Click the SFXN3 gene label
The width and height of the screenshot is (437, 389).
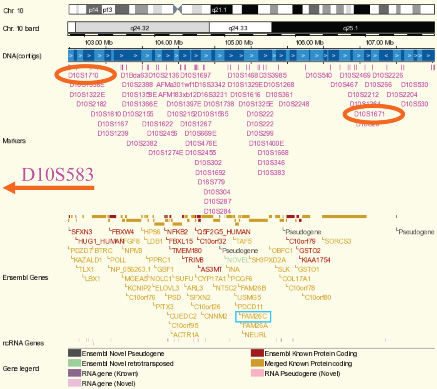click(x=82, y=232)
